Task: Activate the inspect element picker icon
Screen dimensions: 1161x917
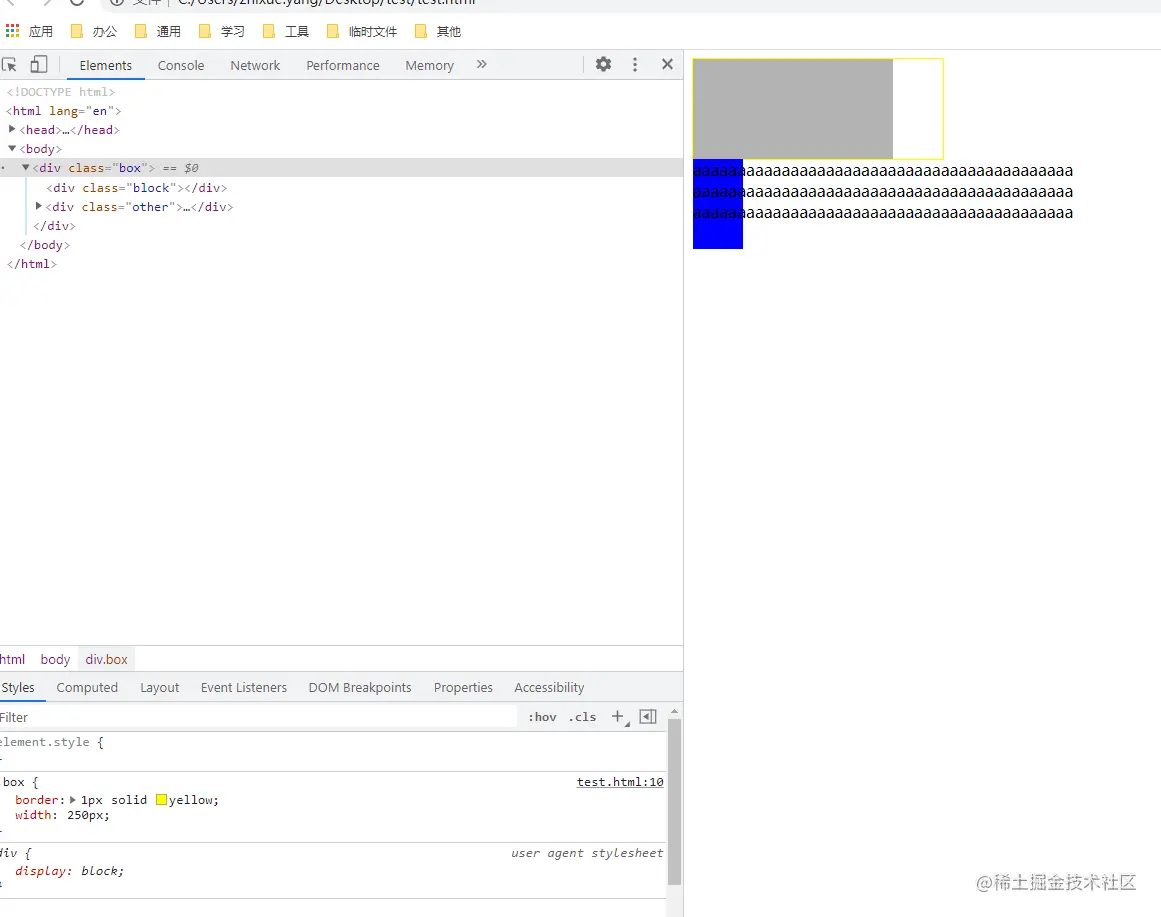Action: 10,64
